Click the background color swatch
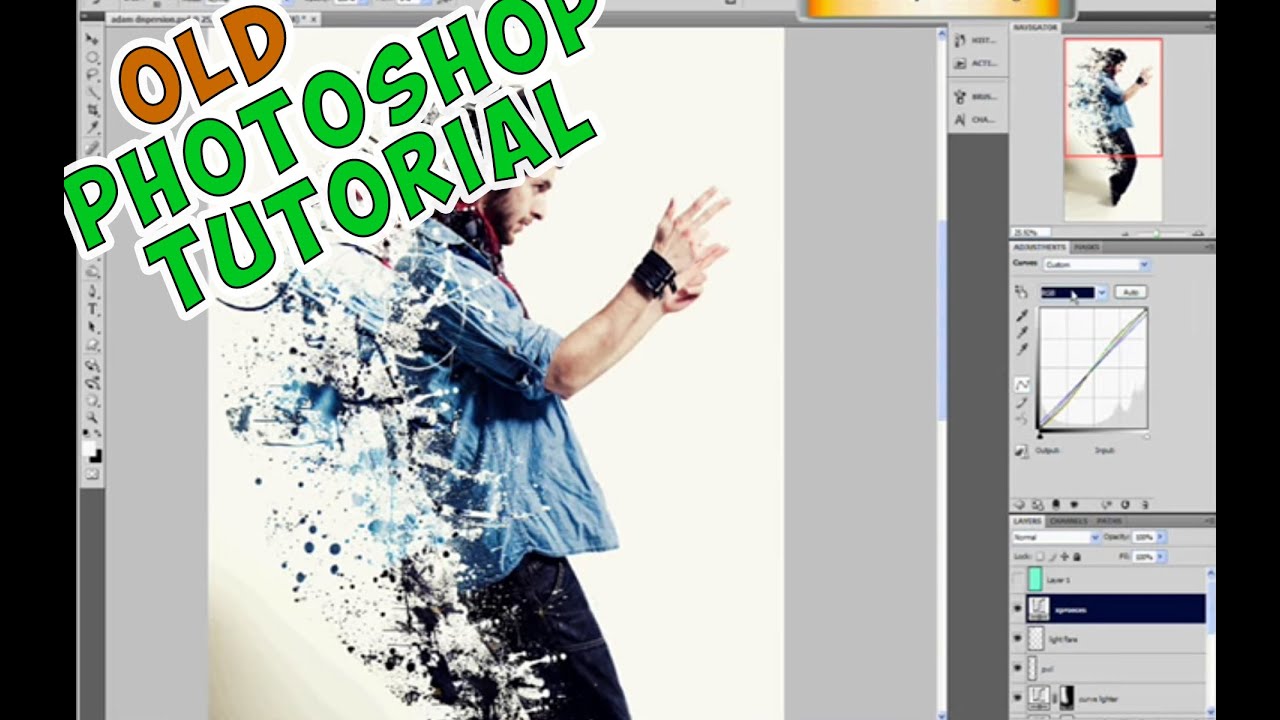The width and height of the screenshot is (1280, 720). point(96,456)
